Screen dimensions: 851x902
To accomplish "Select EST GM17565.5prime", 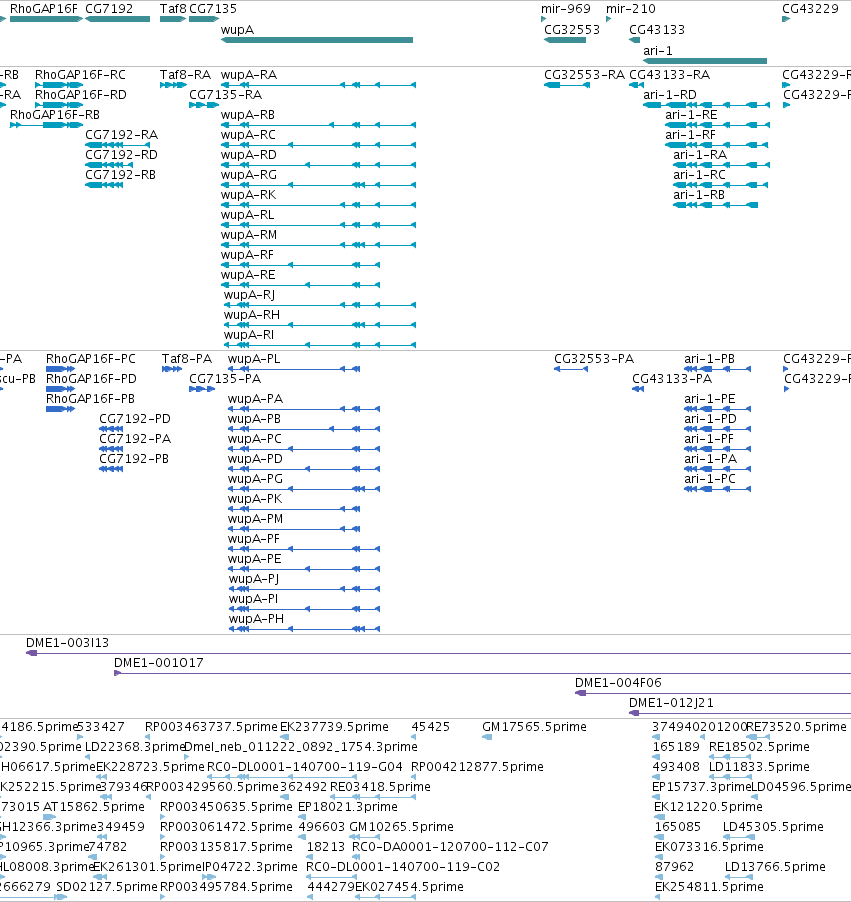I will 535,727.
